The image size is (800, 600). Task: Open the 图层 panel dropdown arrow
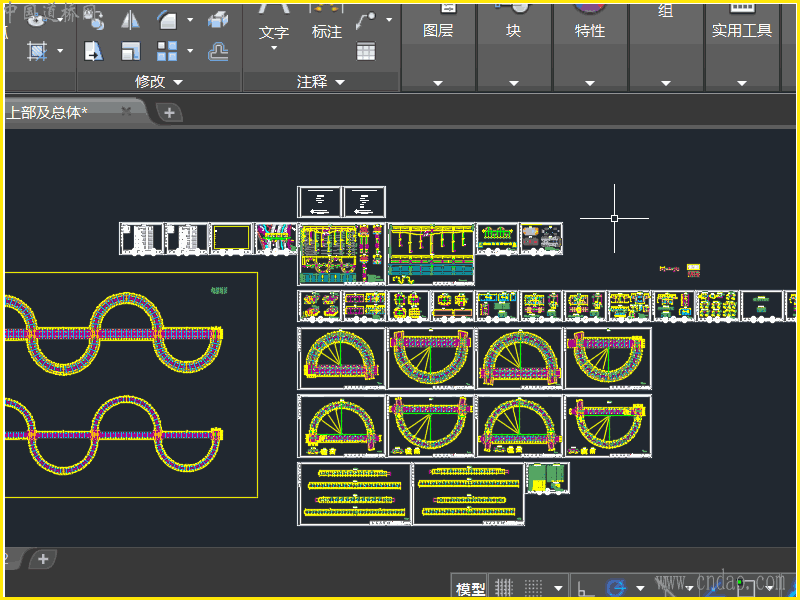(x=437, y=83)
